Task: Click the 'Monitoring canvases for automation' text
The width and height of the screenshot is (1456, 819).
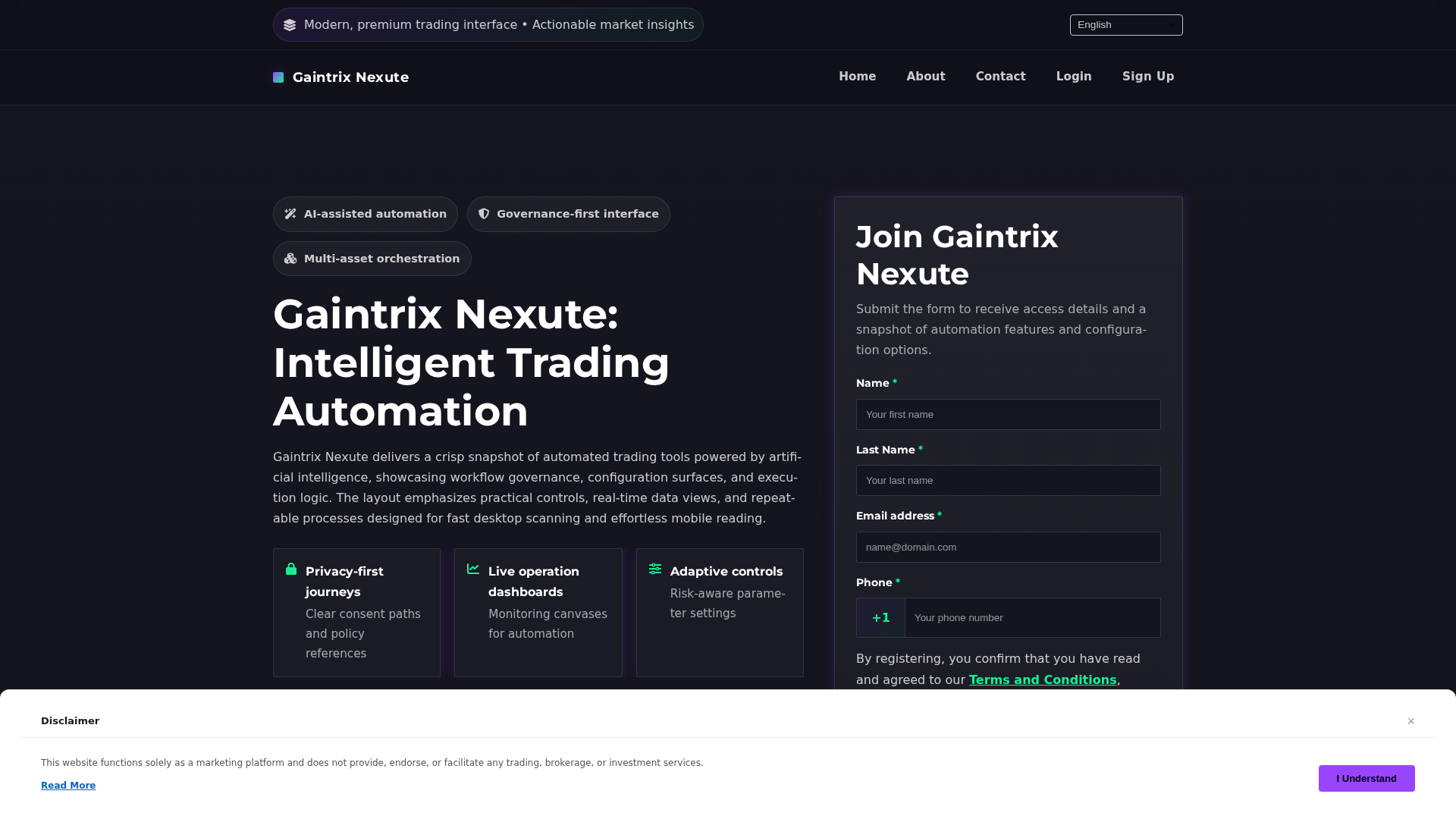Action: (x=548, y=624)
